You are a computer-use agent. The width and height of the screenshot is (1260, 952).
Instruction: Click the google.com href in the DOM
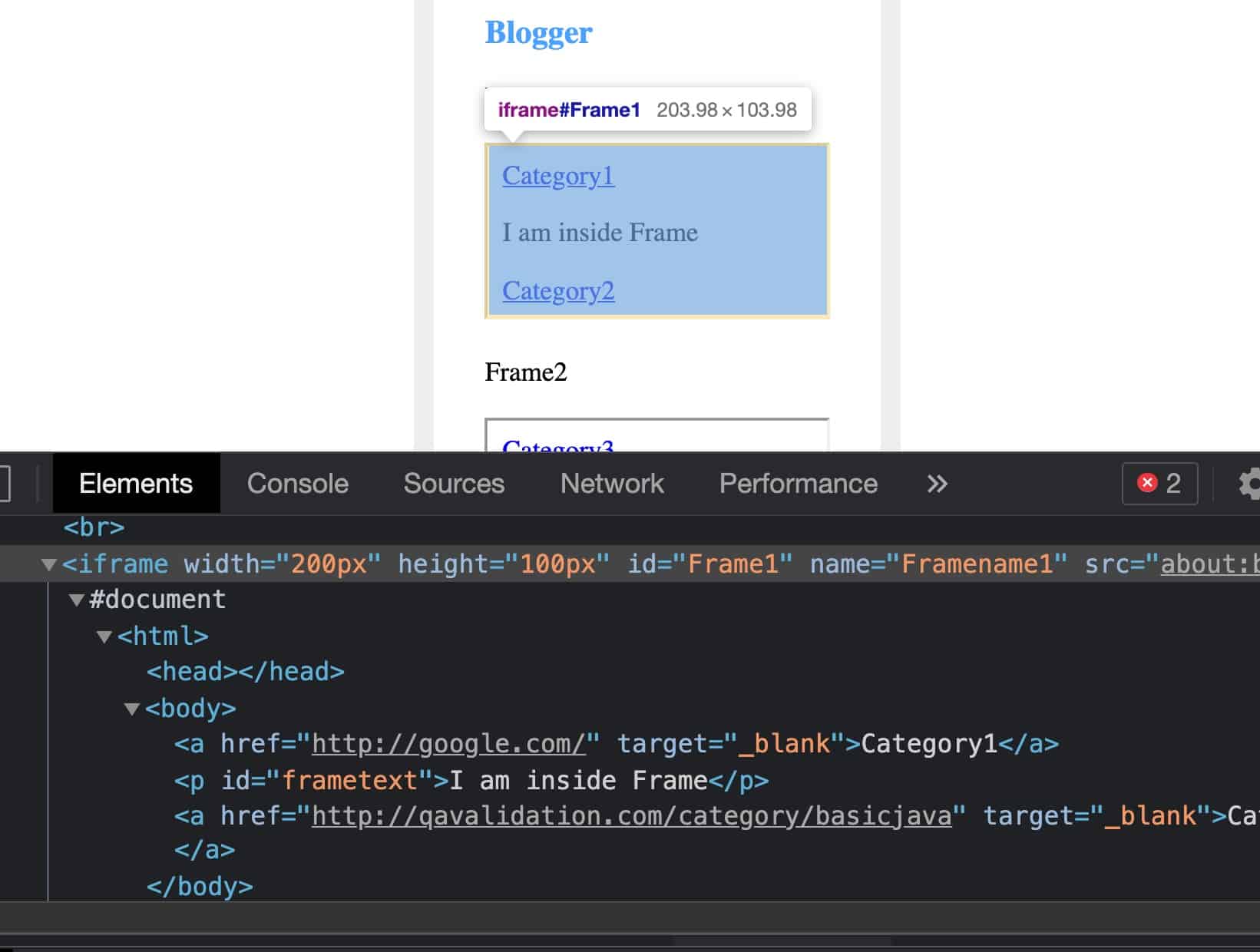click(446, 743)
